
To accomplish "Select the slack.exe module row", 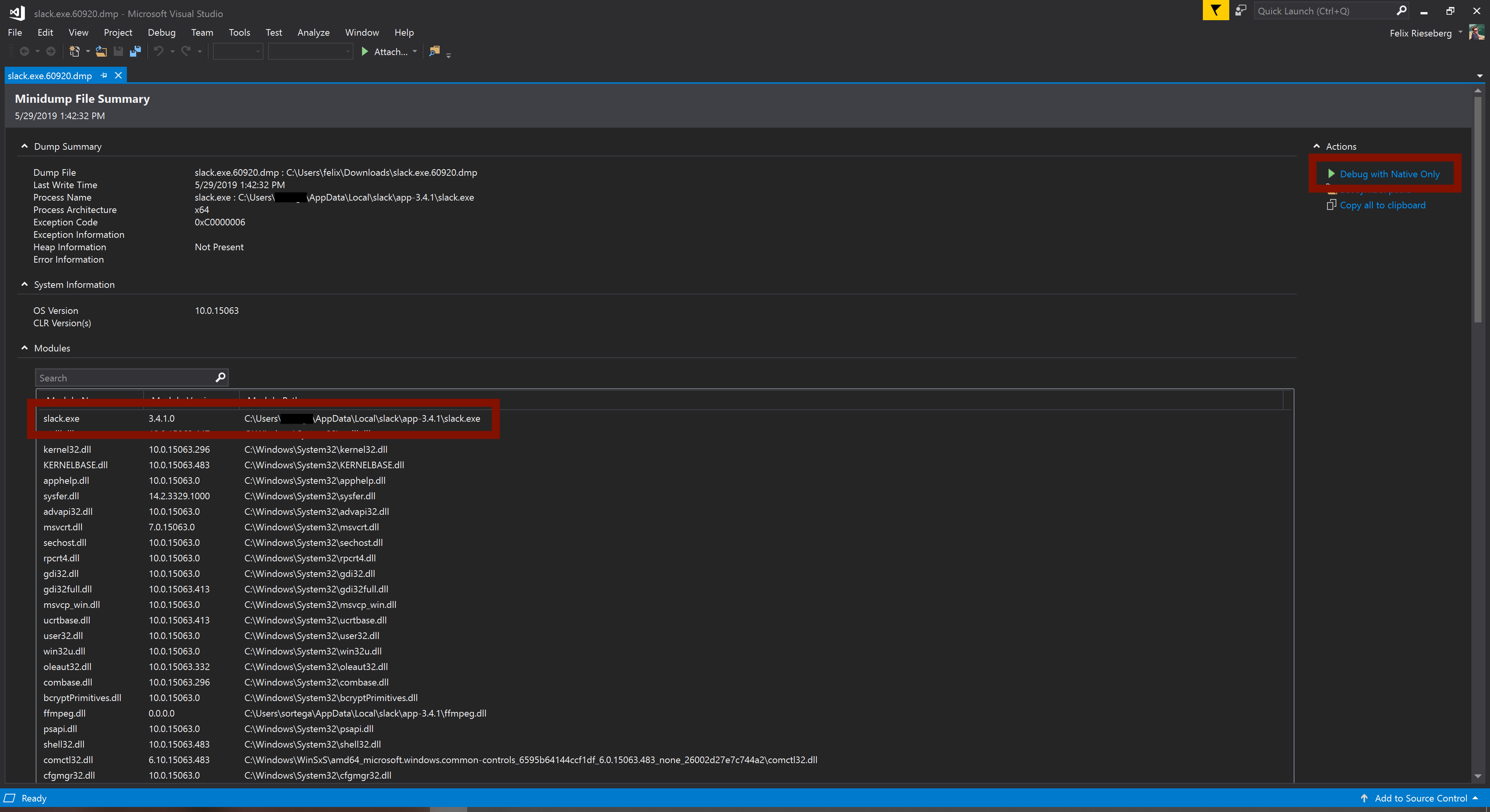I will point(261,418).
